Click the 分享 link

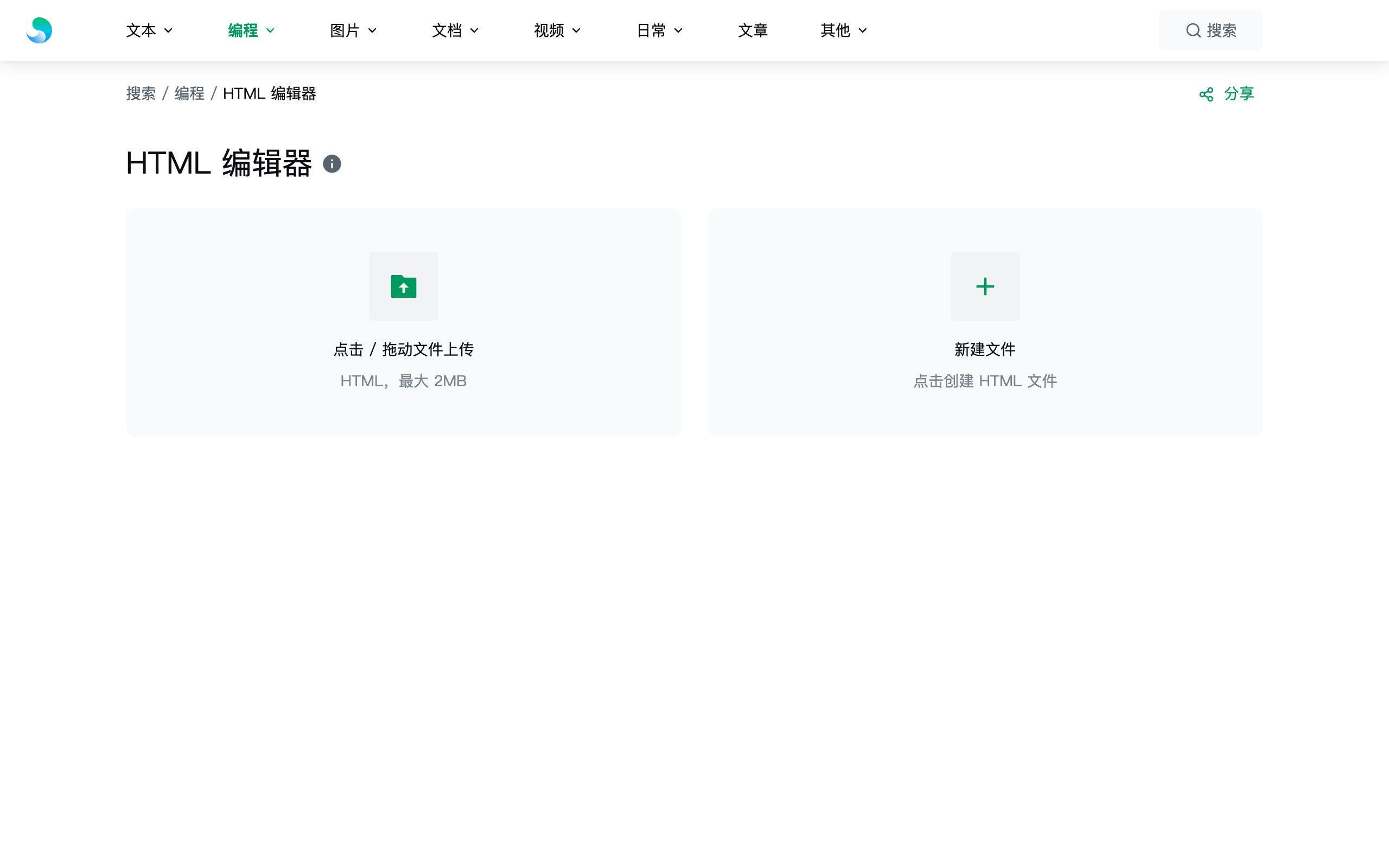pyautogui.click(x=1239, y=93)
